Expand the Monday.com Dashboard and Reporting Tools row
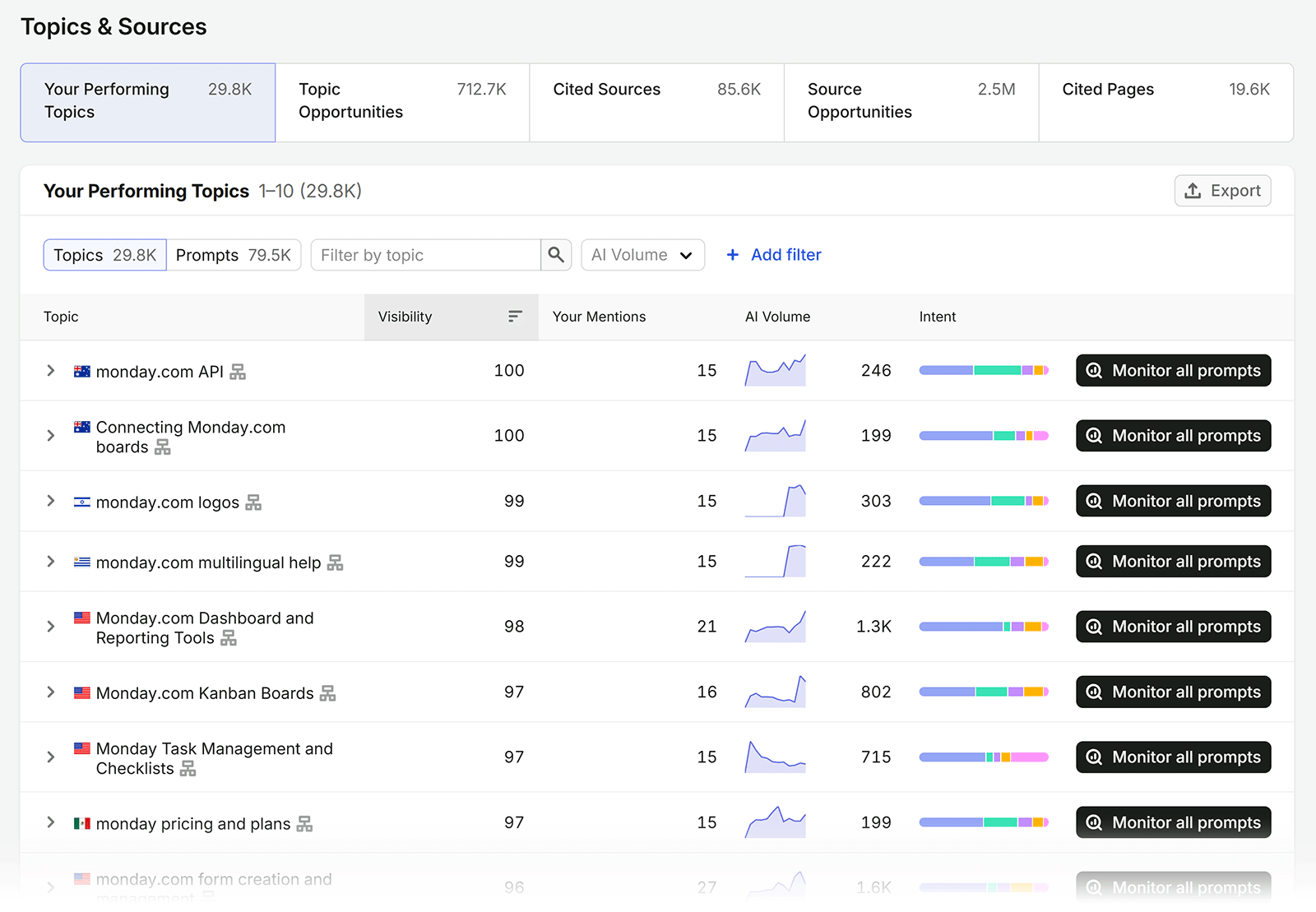The image size is (1316, 912). pyautogui.click(x=51, y=627)
